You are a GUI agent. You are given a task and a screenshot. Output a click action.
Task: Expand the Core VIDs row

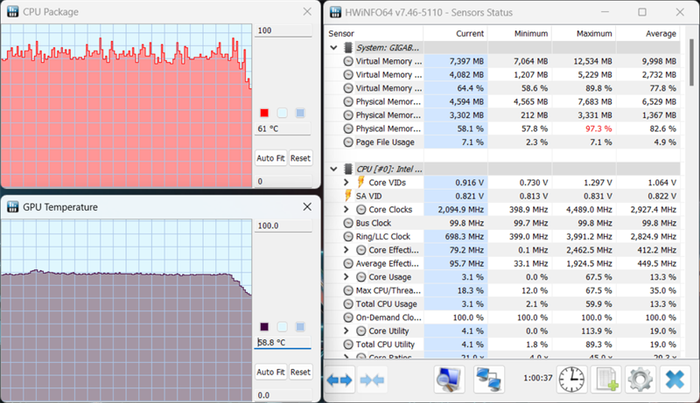[x=346, y=183]
